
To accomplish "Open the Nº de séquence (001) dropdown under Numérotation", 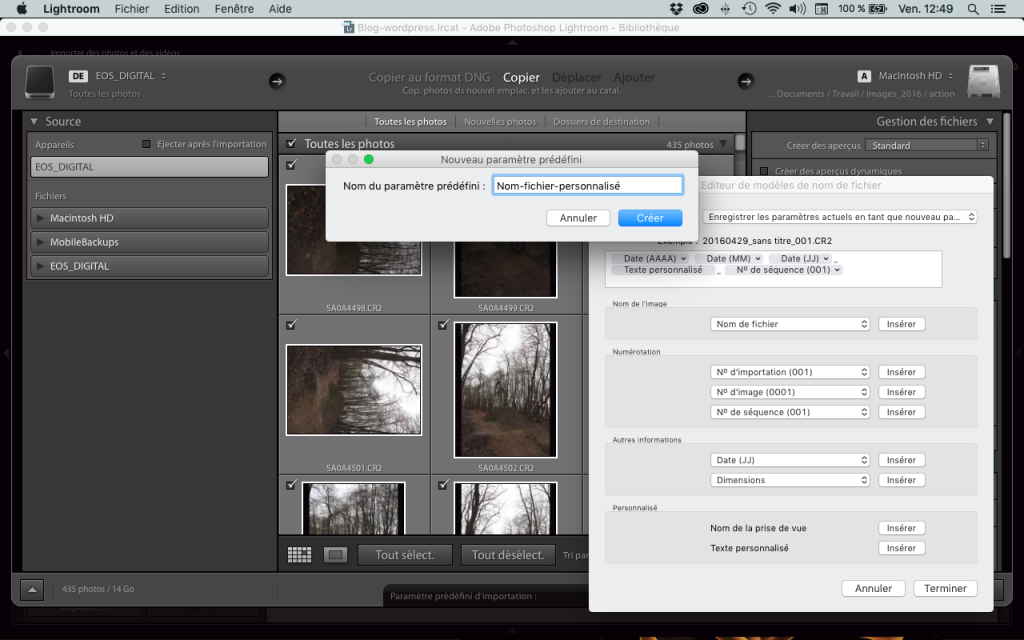I will [790, 412].
